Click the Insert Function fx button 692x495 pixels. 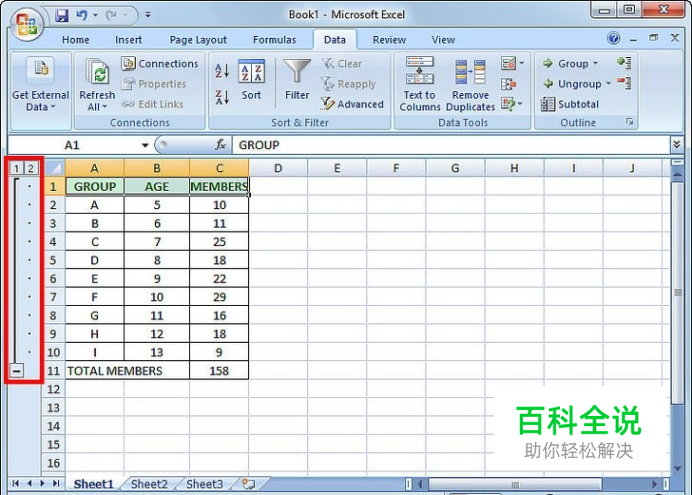point(220,145)
